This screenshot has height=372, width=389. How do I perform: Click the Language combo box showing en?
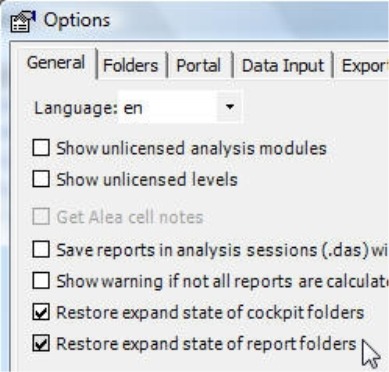180,107
